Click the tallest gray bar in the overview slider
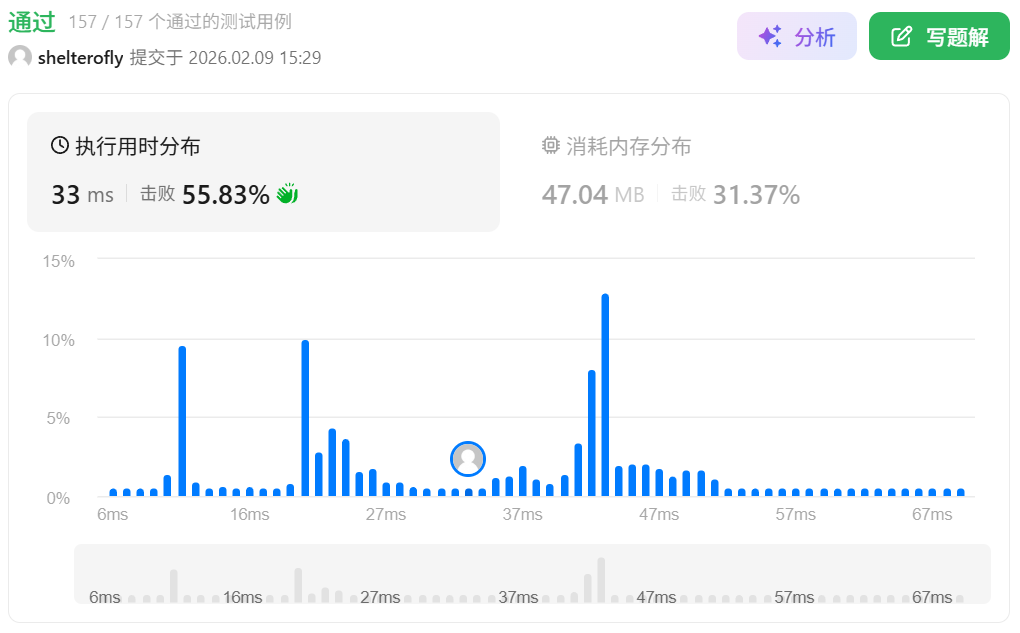1020x633 pixels. [x=601, y=580]
